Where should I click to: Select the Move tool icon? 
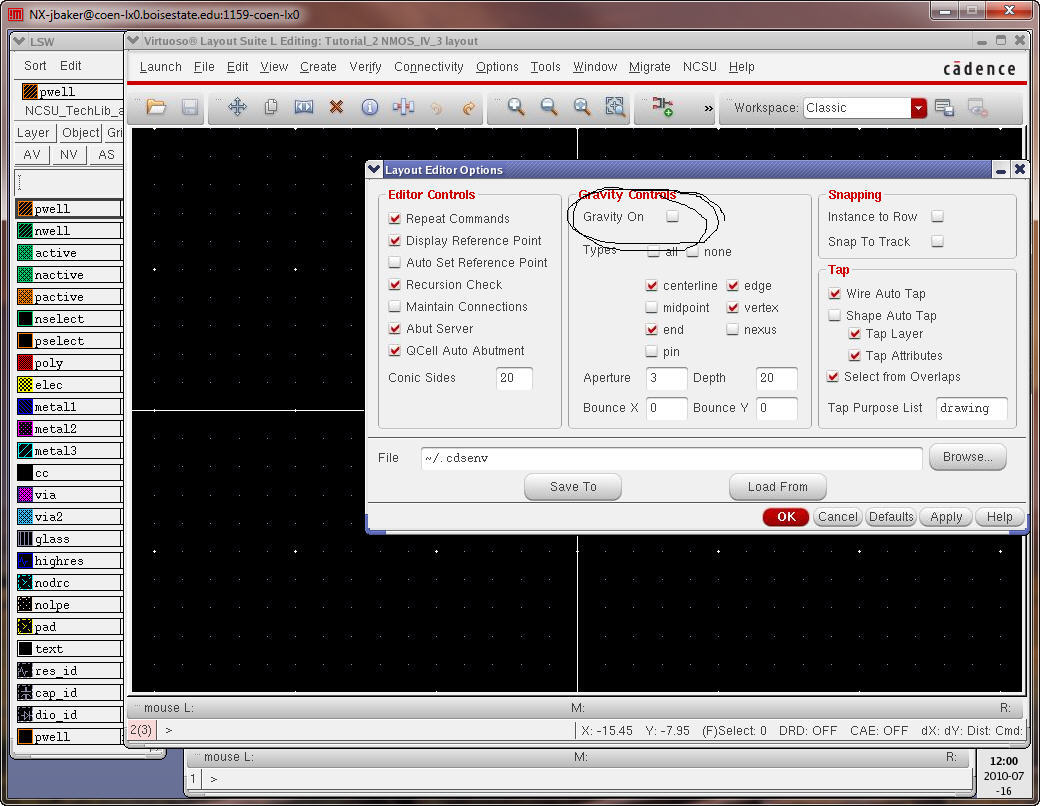(x=237, y=107)
